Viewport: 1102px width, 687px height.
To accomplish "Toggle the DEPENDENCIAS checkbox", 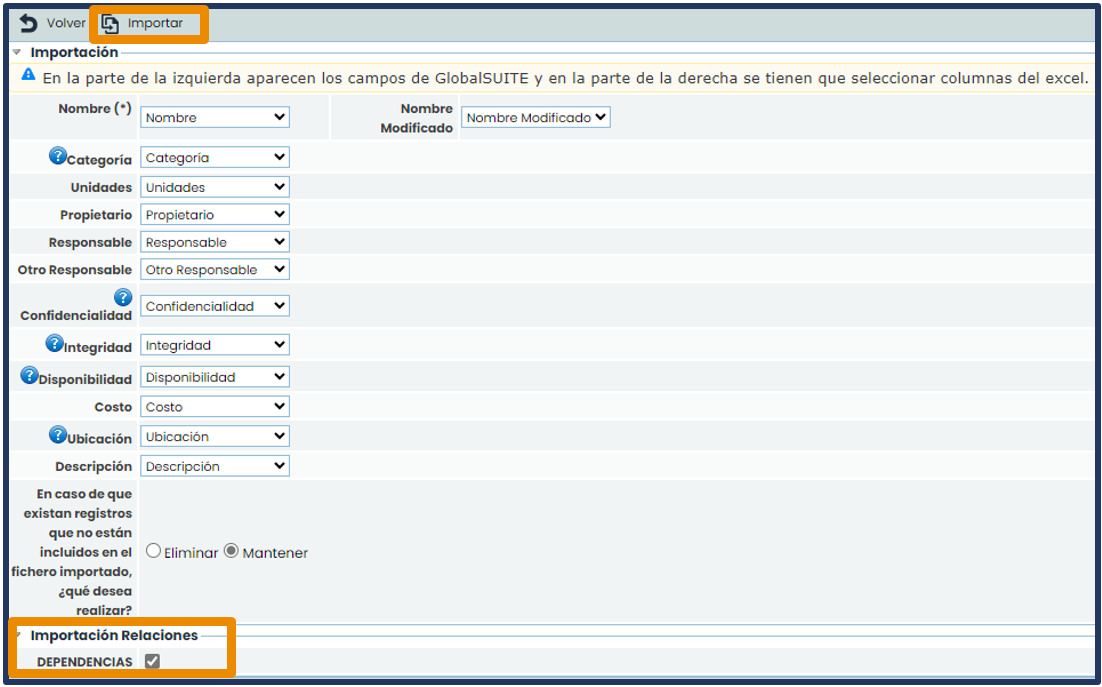I will (x=152, y=661).
